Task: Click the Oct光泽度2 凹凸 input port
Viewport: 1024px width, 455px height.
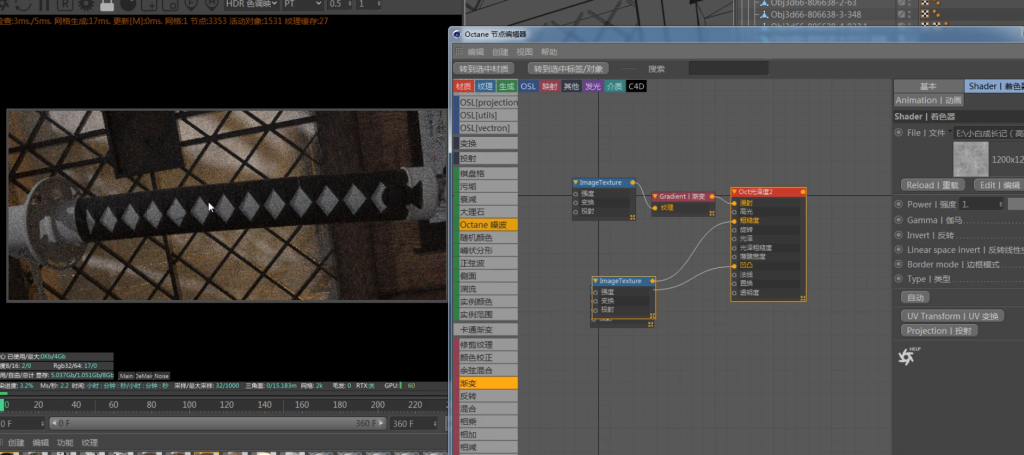Action: click(x=735, y=266)
